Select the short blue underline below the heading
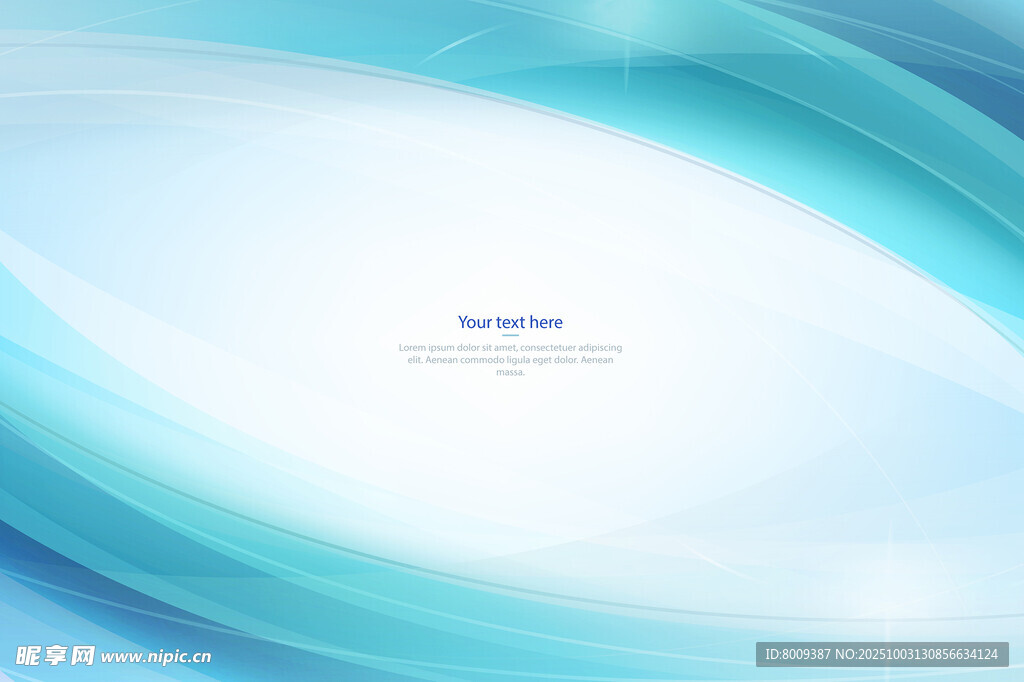1024x682 pixels. [510, 335]
